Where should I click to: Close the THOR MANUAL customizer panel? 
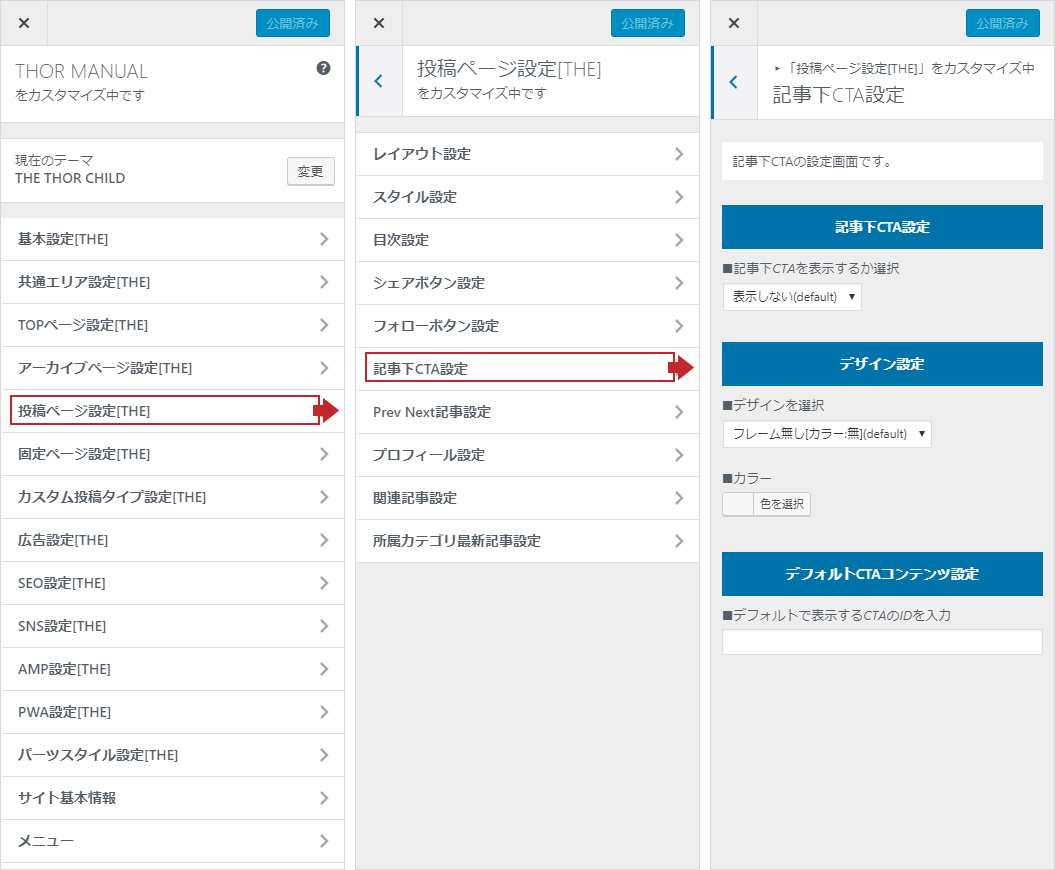click(x=24, y=23)
